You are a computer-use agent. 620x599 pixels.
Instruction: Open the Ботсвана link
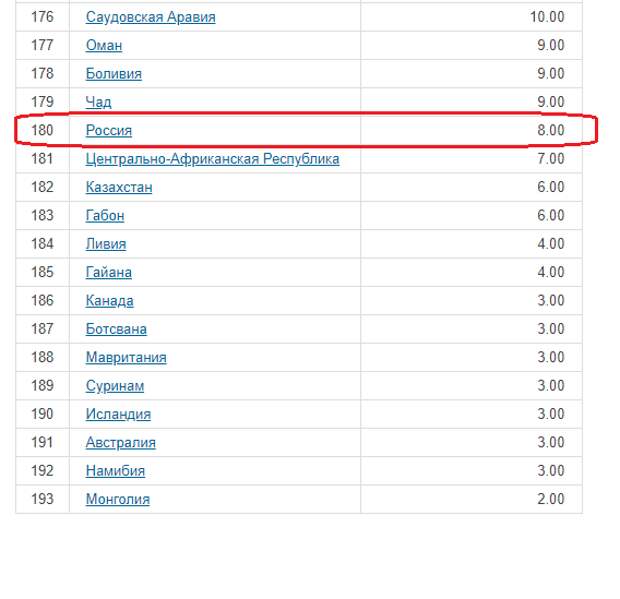116,329
